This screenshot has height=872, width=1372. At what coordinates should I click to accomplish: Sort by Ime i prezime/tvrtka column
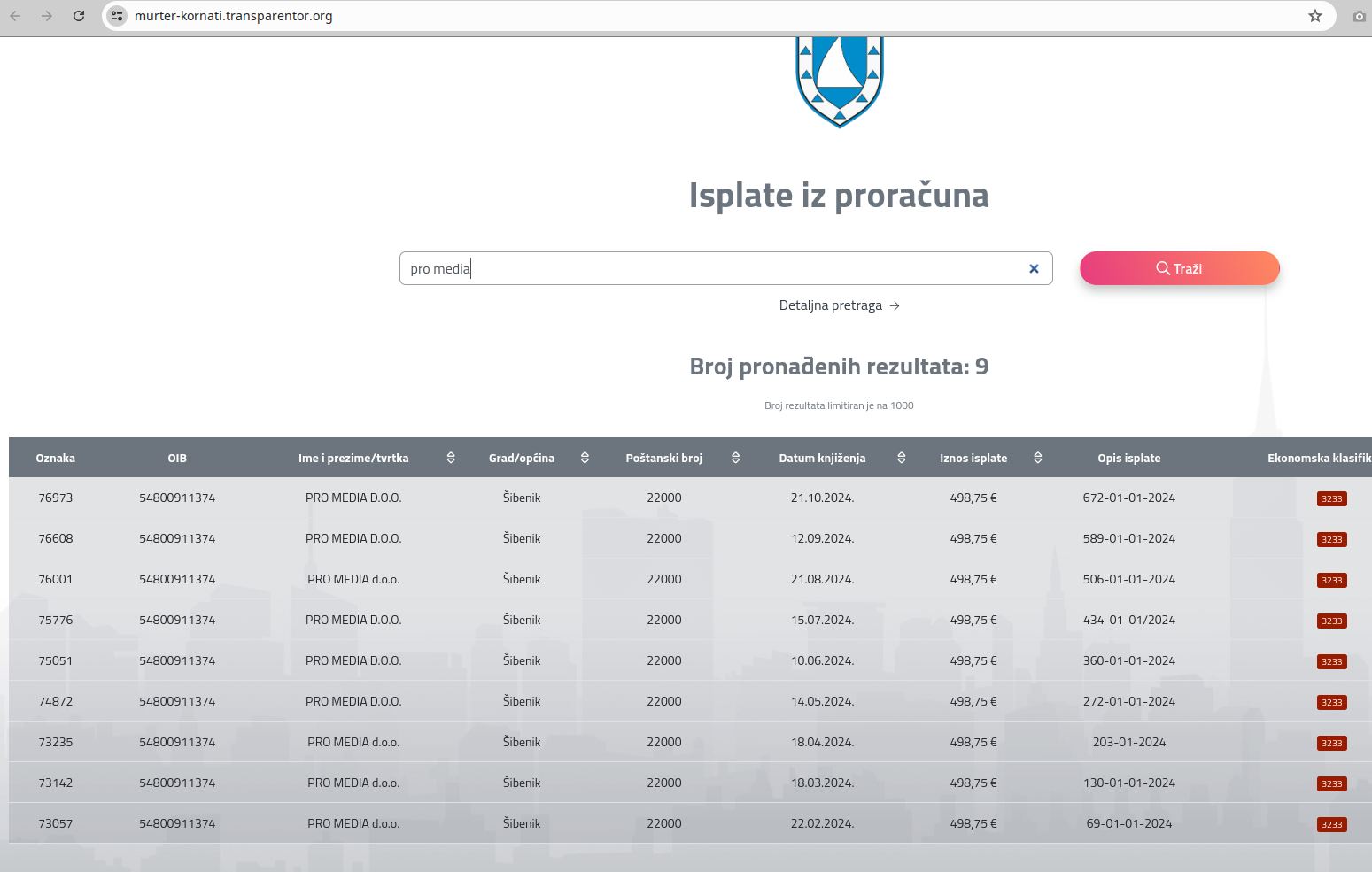451,458
